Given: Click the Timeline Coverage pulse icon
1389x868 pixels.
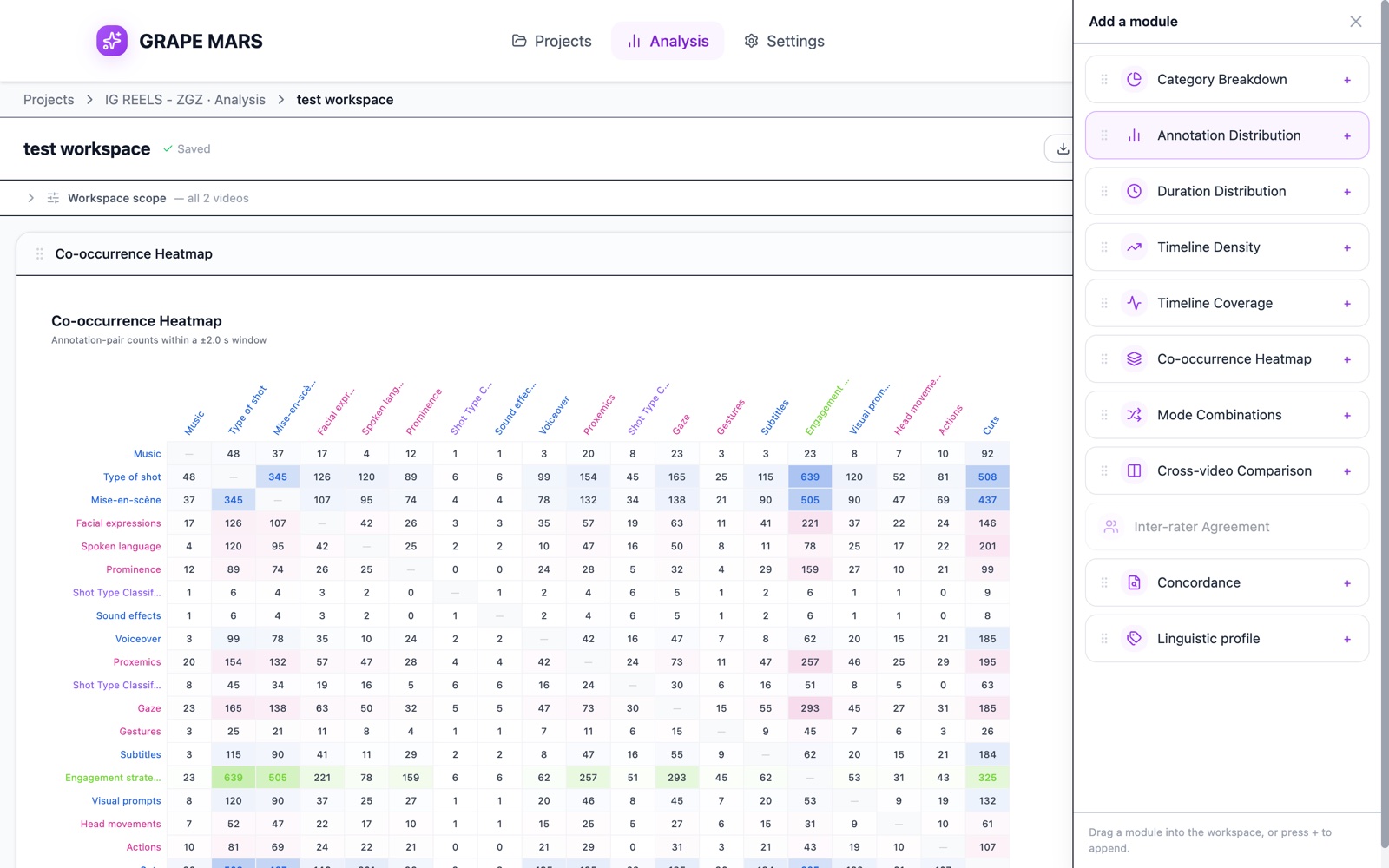Looking at the screenshot, I should (1134, 303).
